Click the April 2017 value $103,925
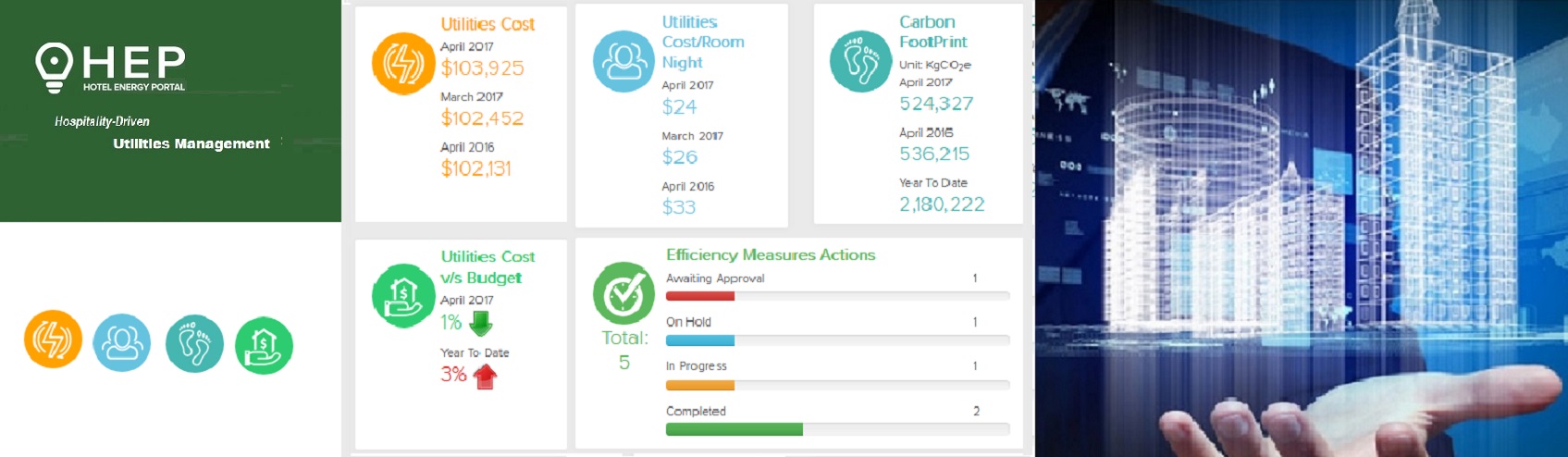 tap(482, 68)
